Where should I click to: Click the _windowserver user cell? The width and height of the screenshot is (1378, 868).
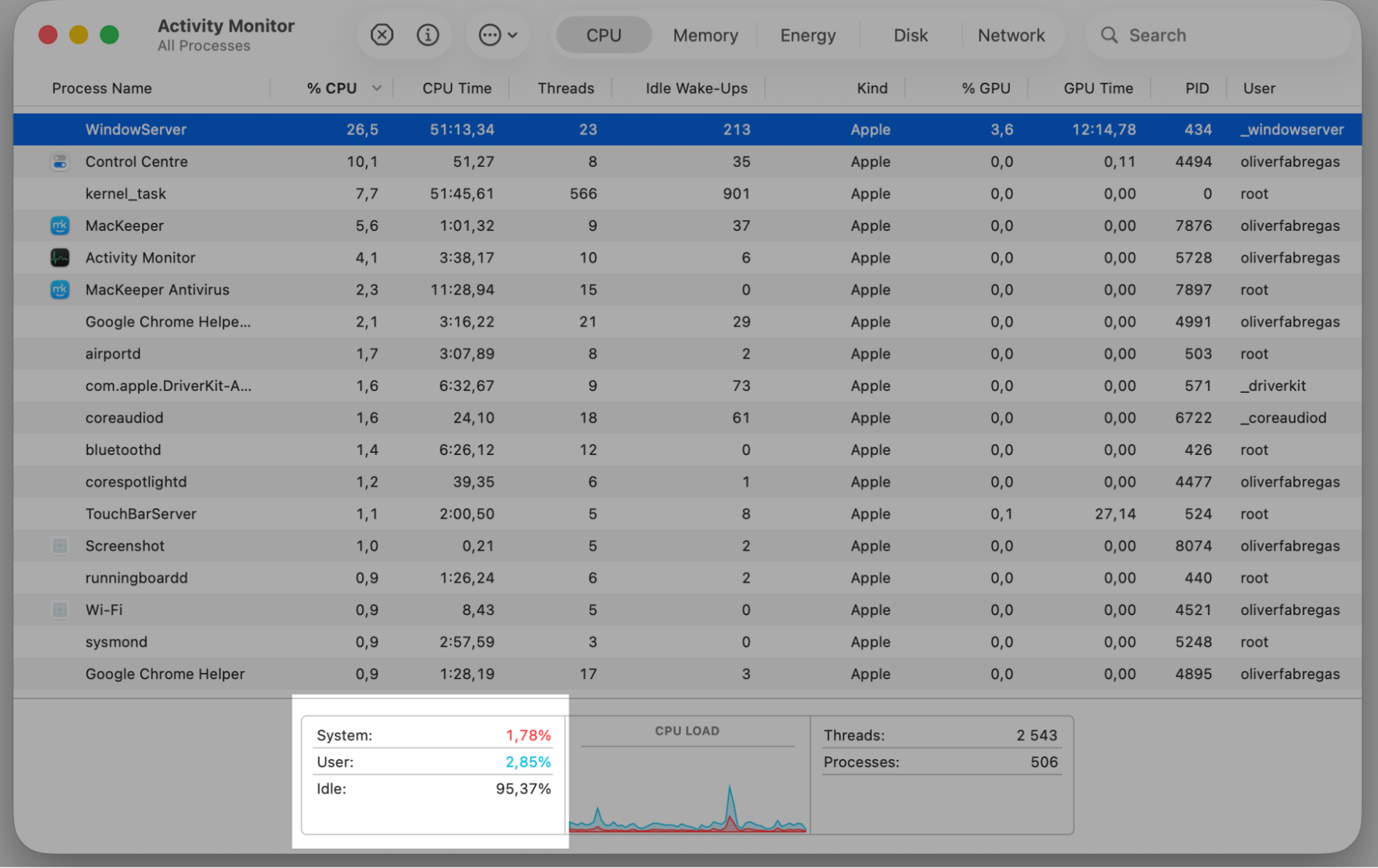[x=1292, y=130]
